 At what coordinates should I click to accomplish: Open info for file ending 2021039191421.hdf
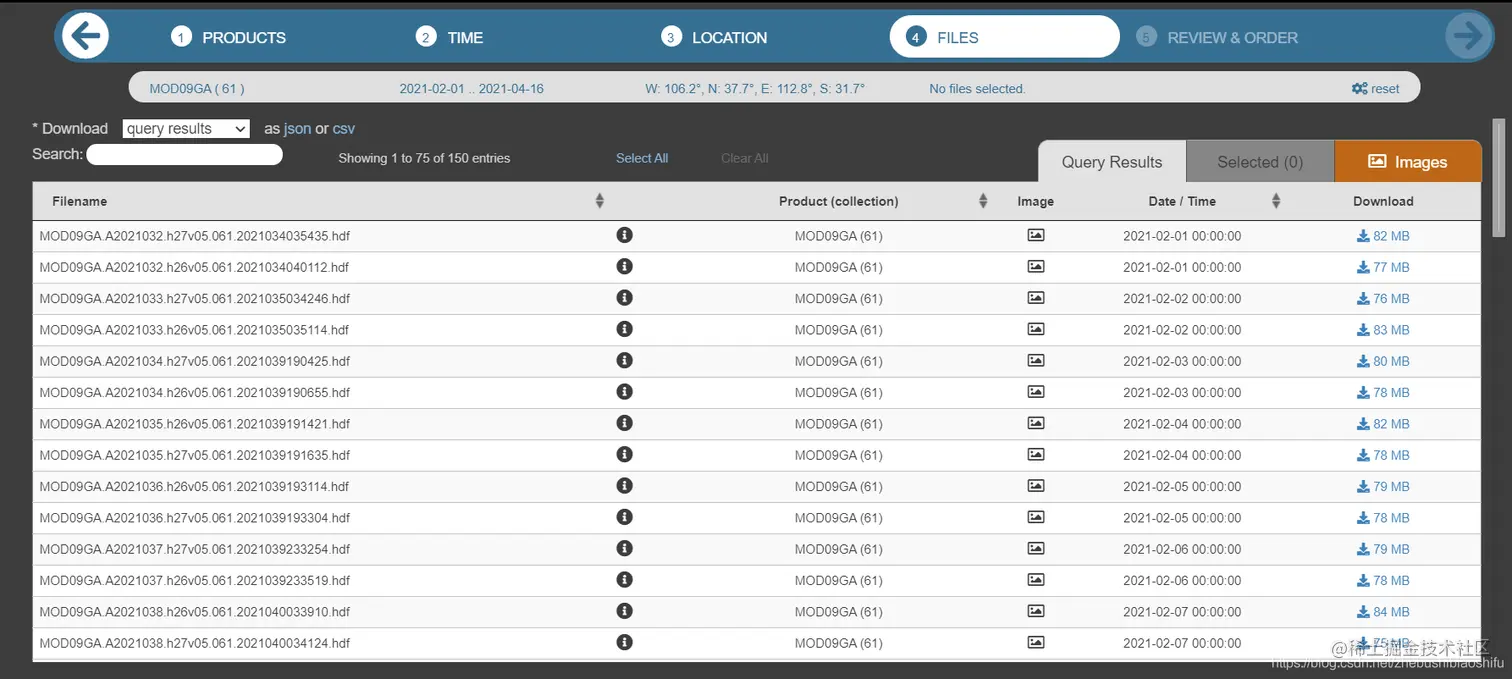click(625, 423)
